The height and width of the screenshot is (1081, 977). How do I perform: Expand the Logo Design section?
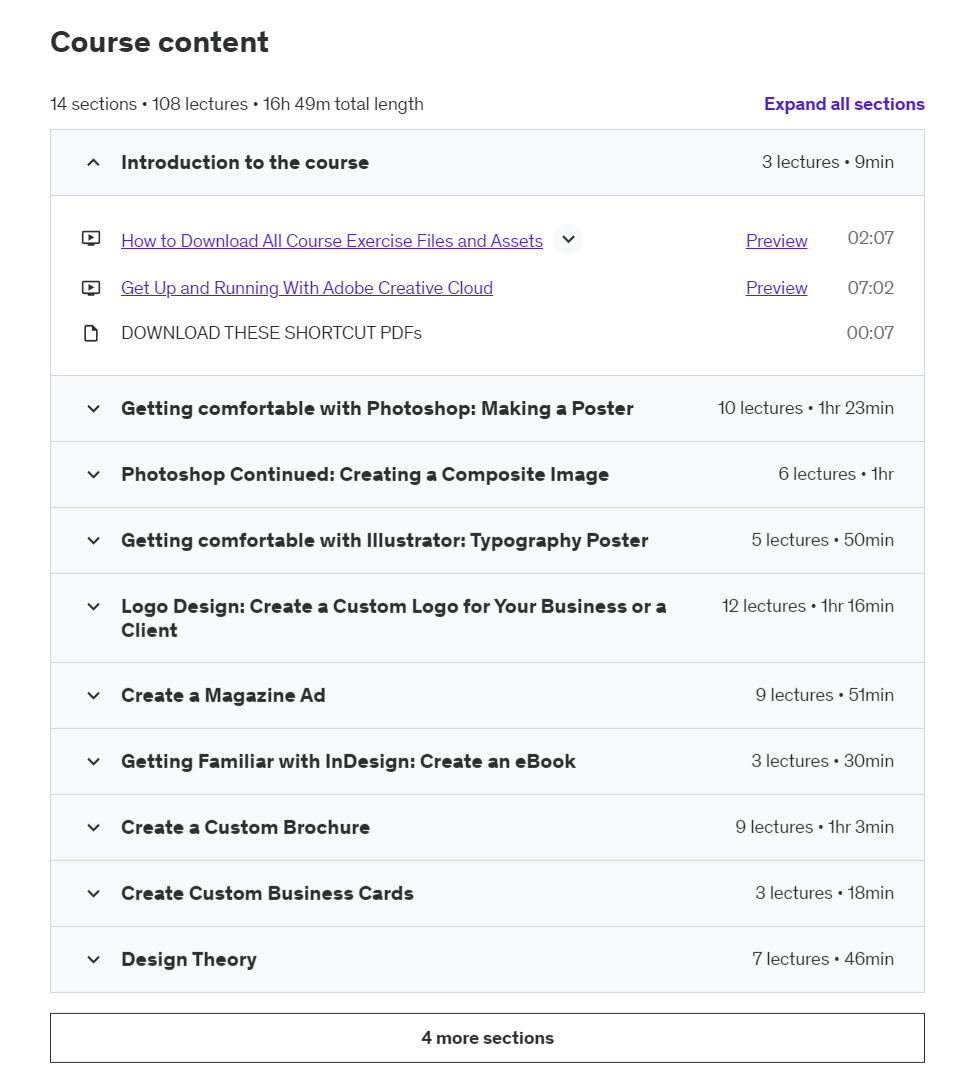click(93, 607)
